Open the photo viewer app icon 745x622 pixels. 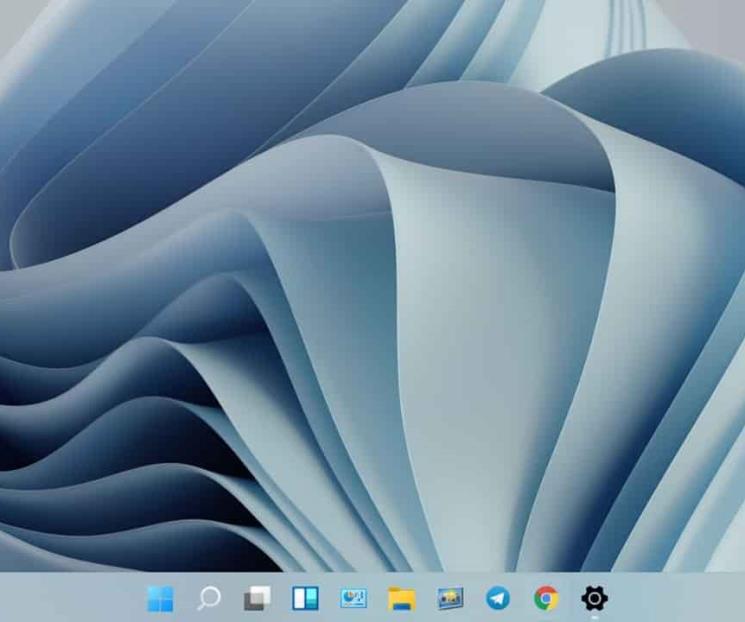[450, 598]
